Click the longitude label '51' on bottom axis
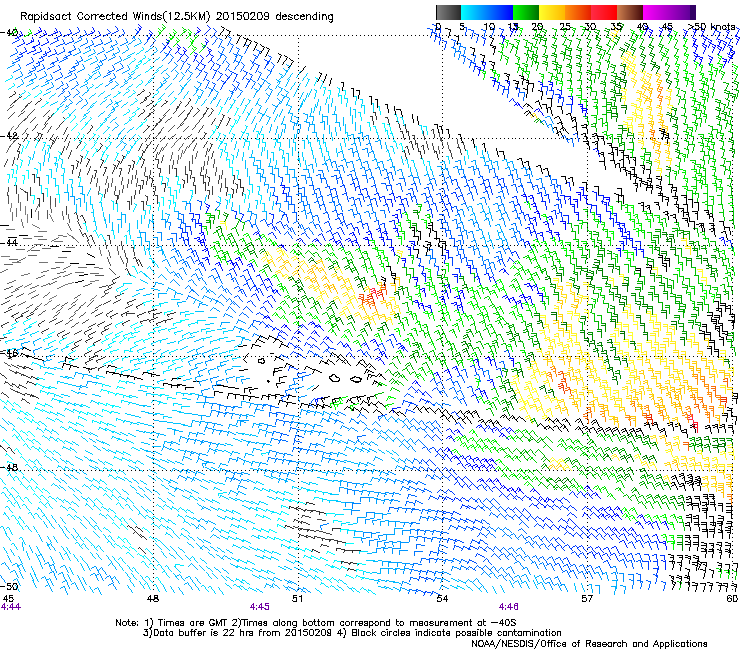 point(297,599)
